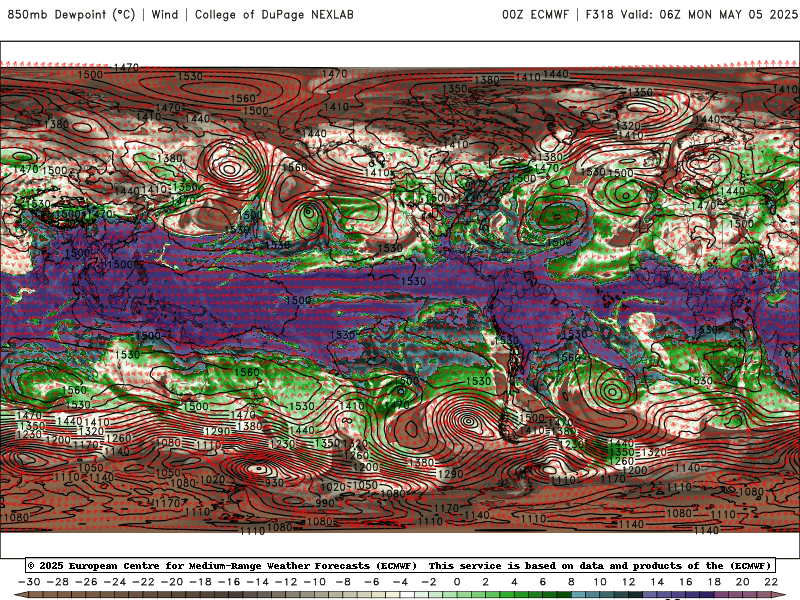800x600 pixels.
Task: Click the -24 value on dewpoint scale
Action: tap(115, 582)
